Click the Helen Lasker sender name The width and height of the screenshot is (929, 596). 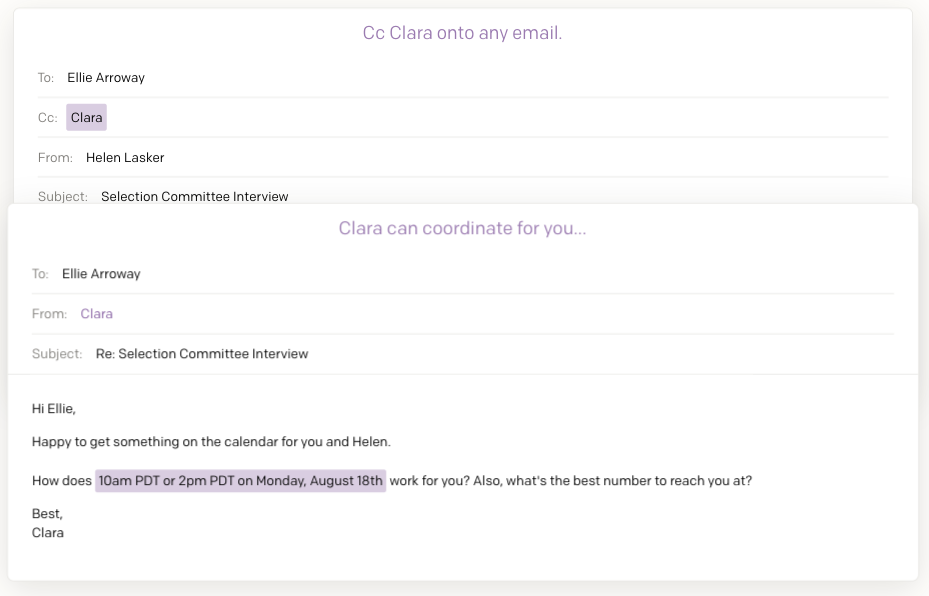click(125, 158)
